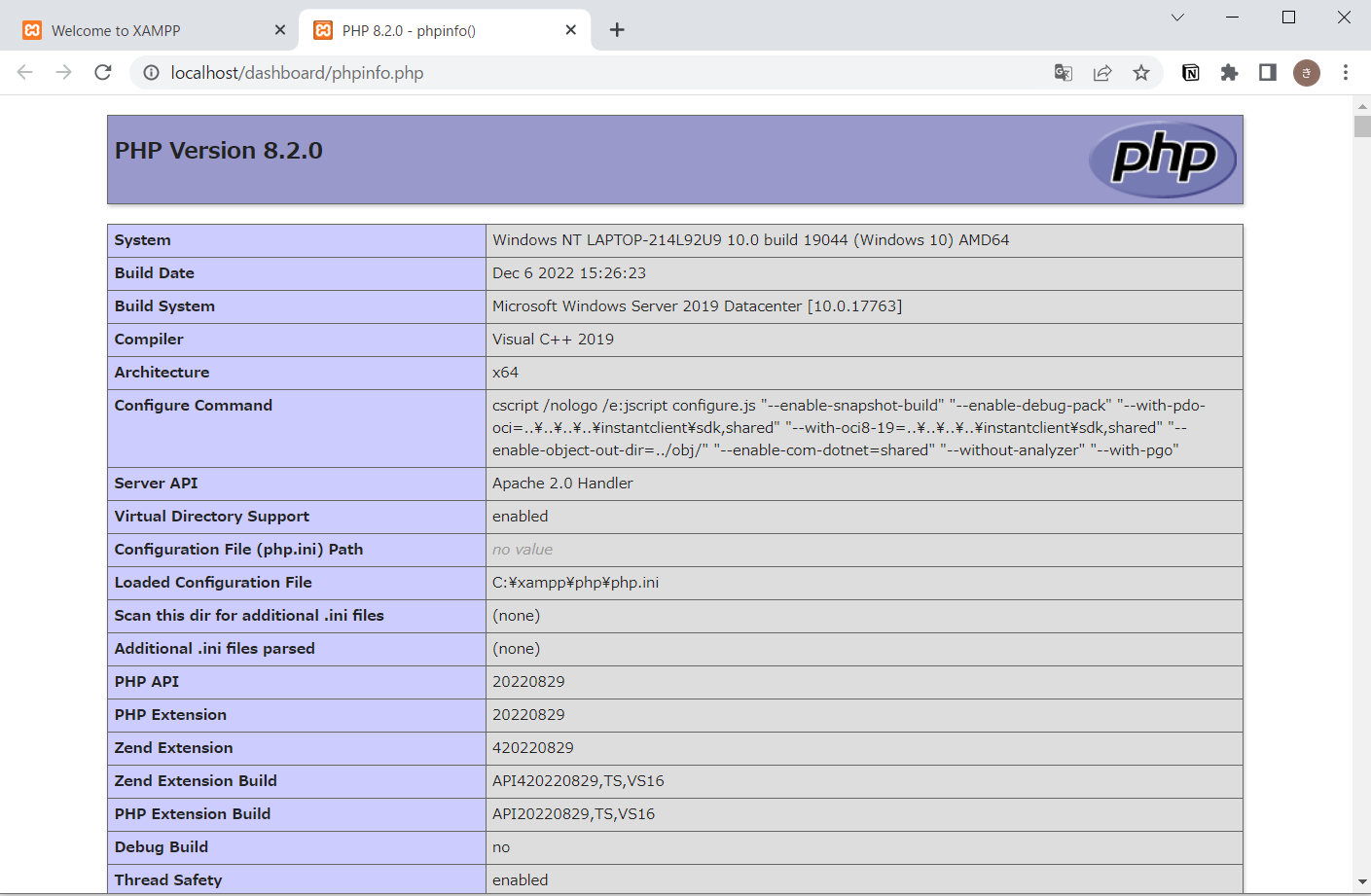Open Chrome's side panel icon
The image size is (1371, 896).
click(1267, 72)
